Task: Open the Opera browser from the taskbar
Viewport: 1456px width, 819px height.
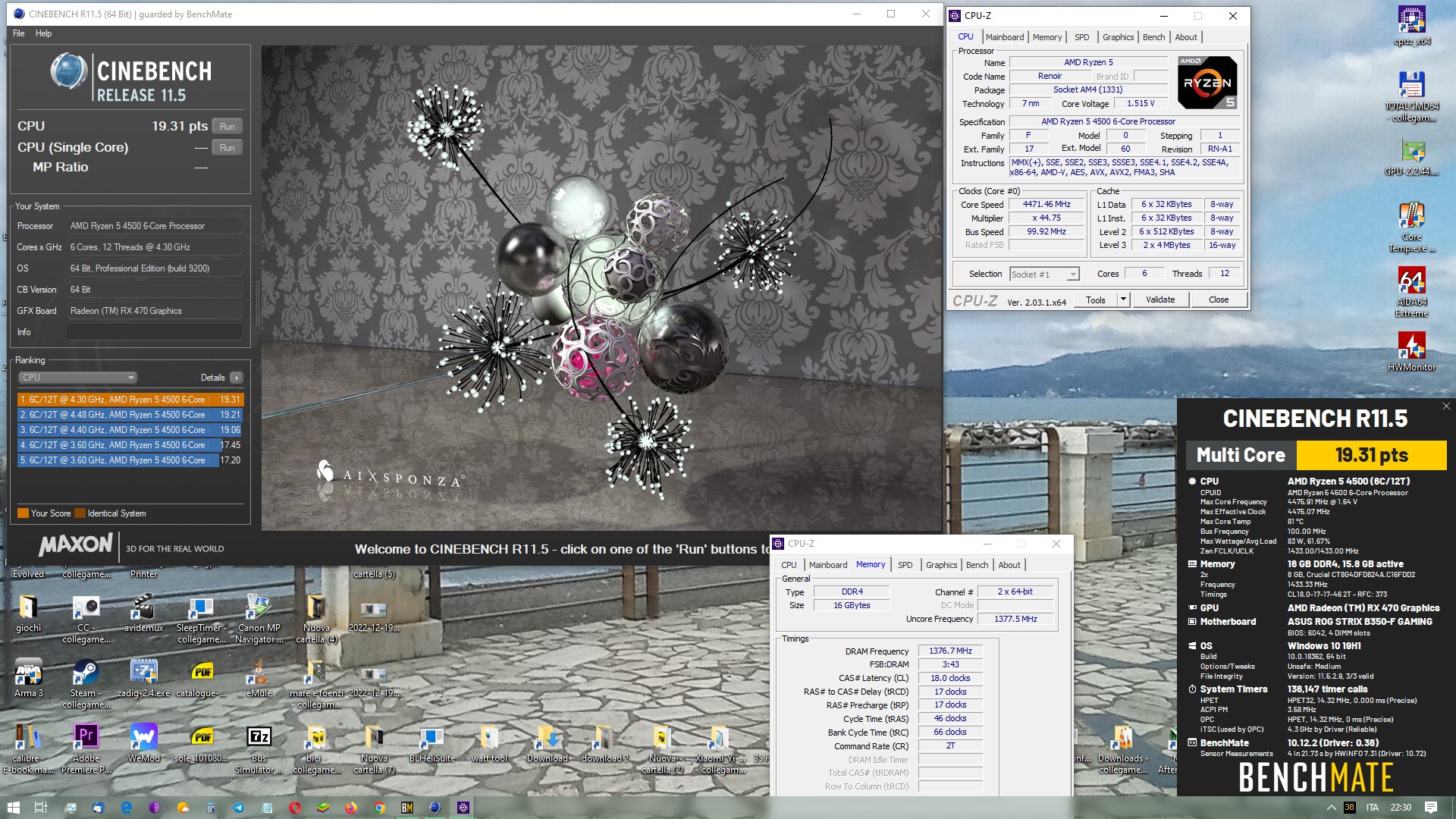Action: [x=295, y=808]
